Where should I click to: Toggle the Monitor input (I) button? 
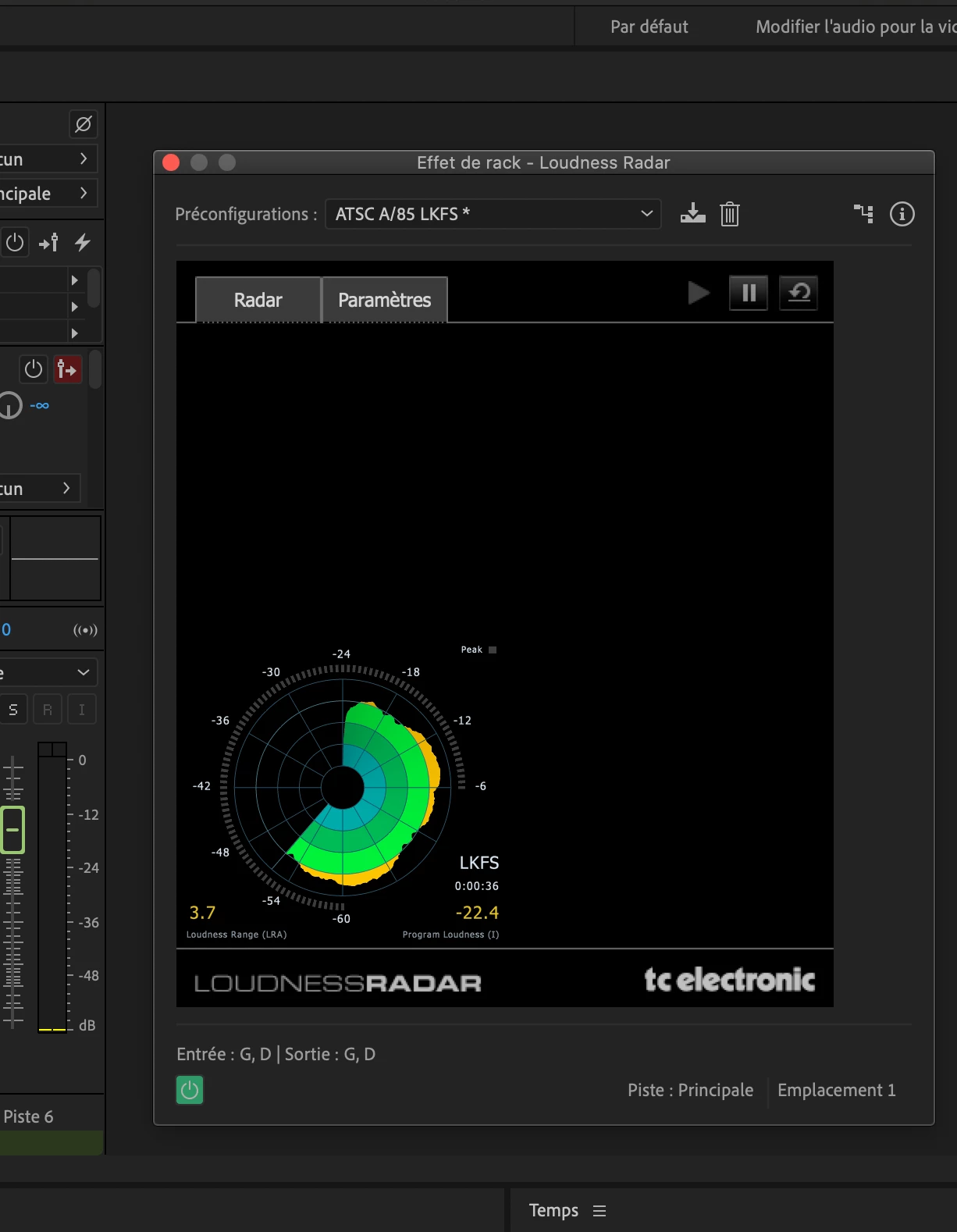pyautogui.click(x=82, y=710)
